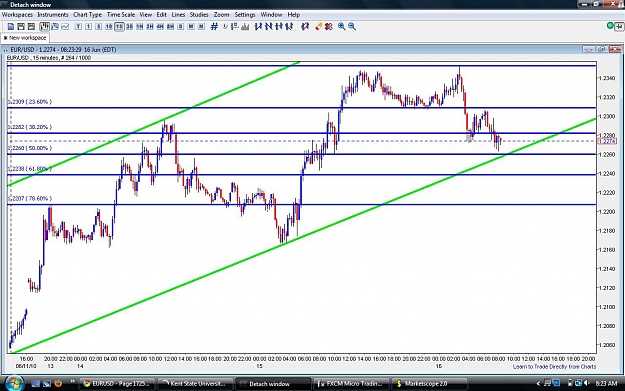
Task: Click the red X remove icon
Action: pyautogui.click(x=328, y=27)
